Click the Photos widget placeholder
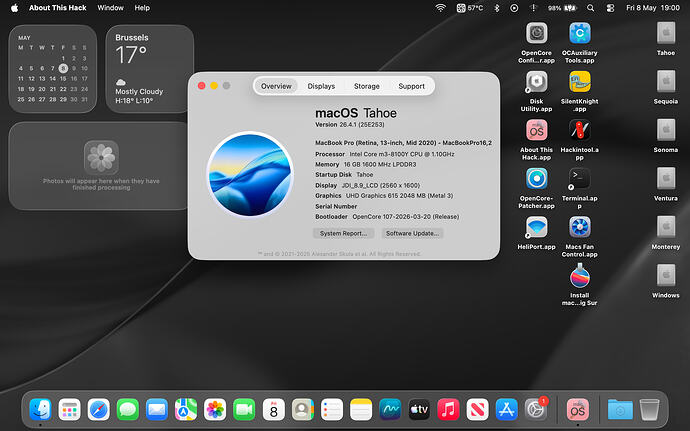The height and width of the screenshot is (431, 690). (101, 166)
